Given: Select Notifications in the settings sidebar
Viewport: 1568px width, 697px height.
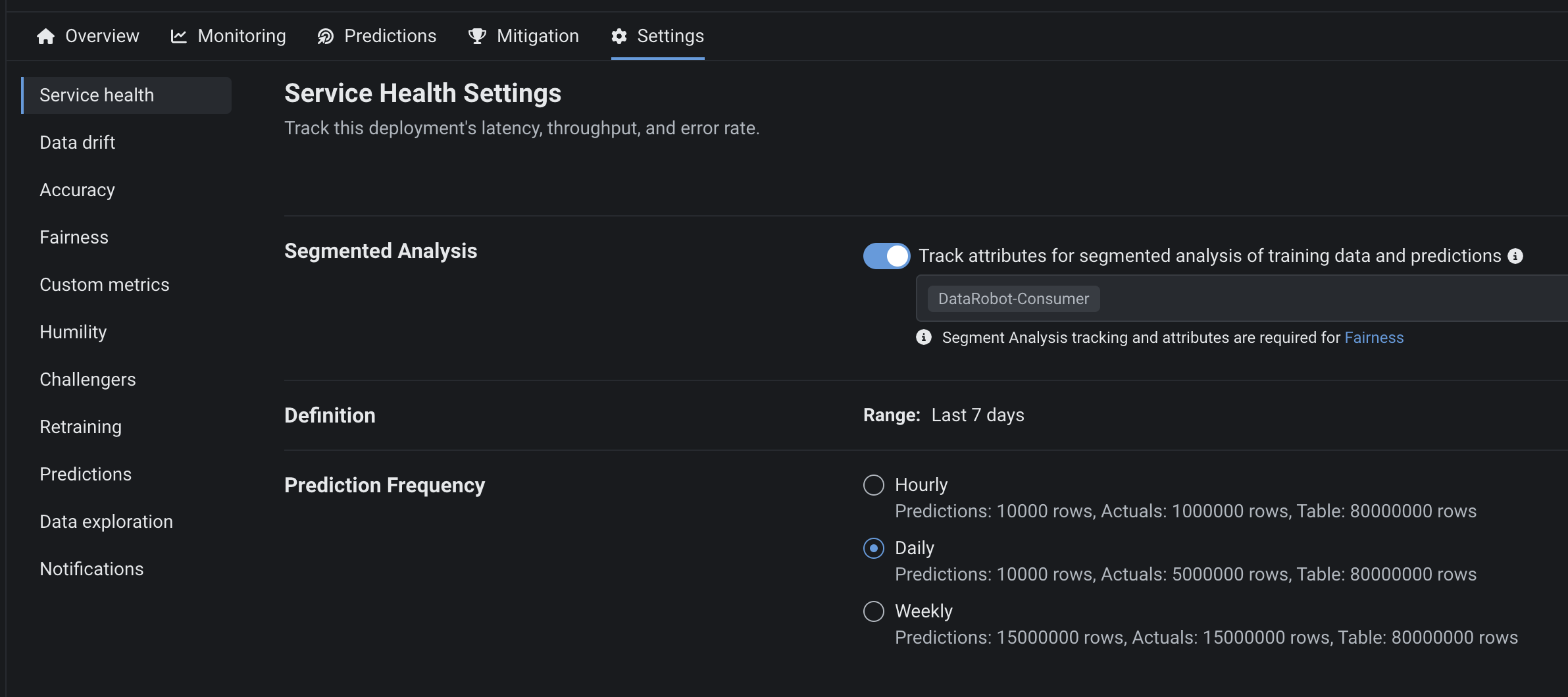Looking at the screenshot, I should [91, 569].
